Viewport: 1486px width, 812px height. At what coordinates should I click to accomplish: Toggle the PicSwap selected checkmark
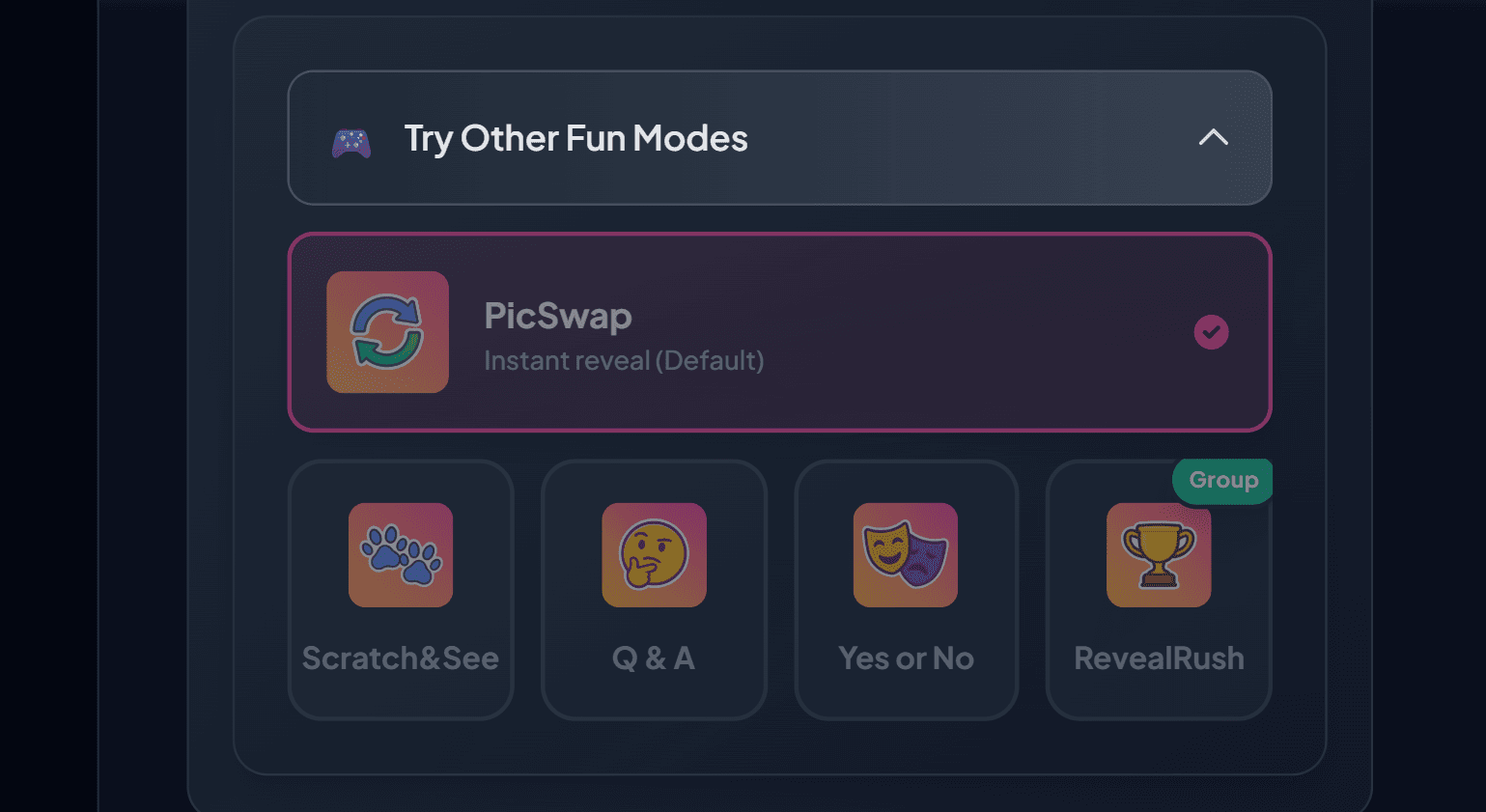click(1211, 332)
